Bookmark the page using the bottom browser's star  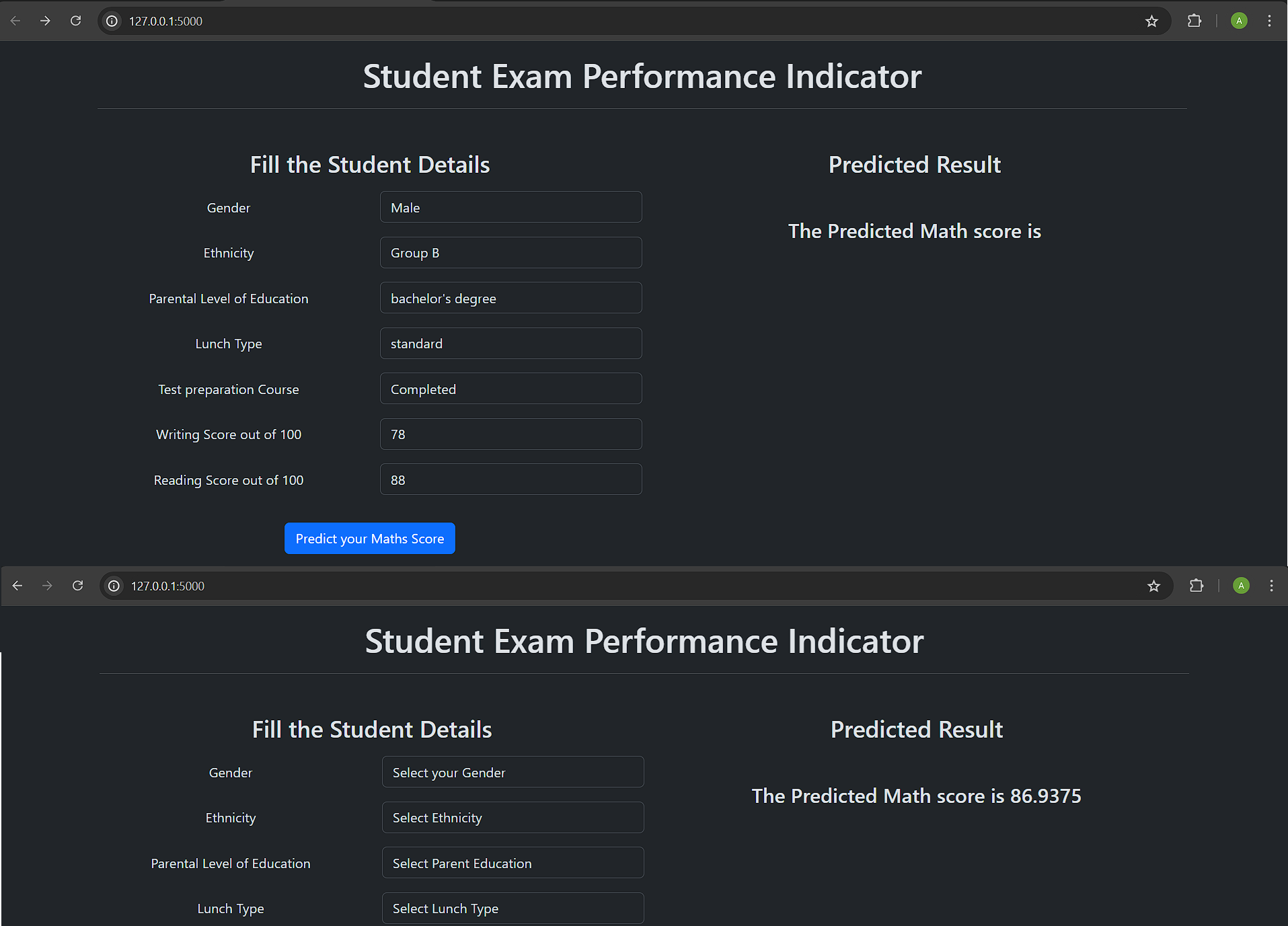(1153, 586)
